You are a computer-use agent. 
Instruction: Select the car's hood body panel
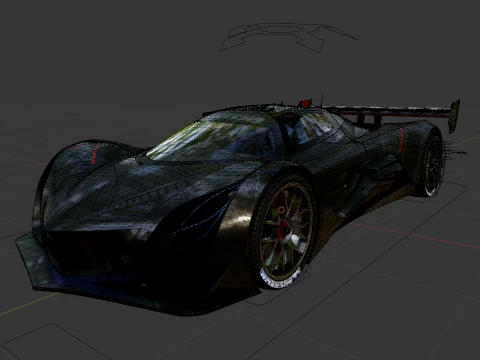click(x=143, y=190)
